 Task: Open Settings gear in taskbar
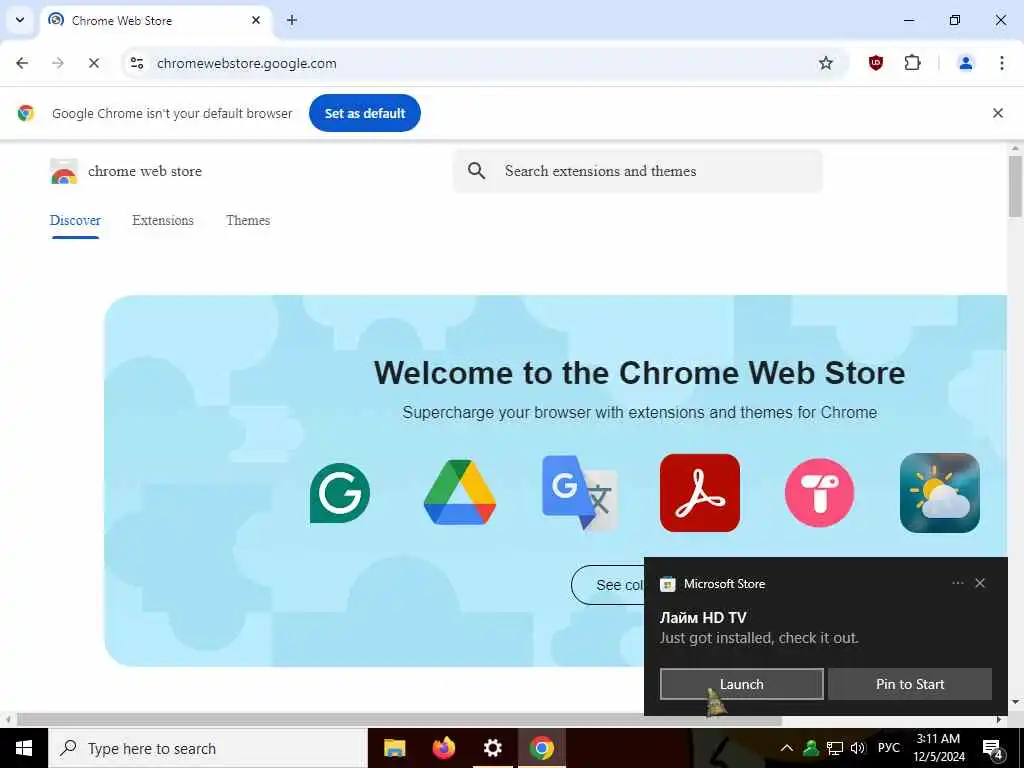coord(492,748)
